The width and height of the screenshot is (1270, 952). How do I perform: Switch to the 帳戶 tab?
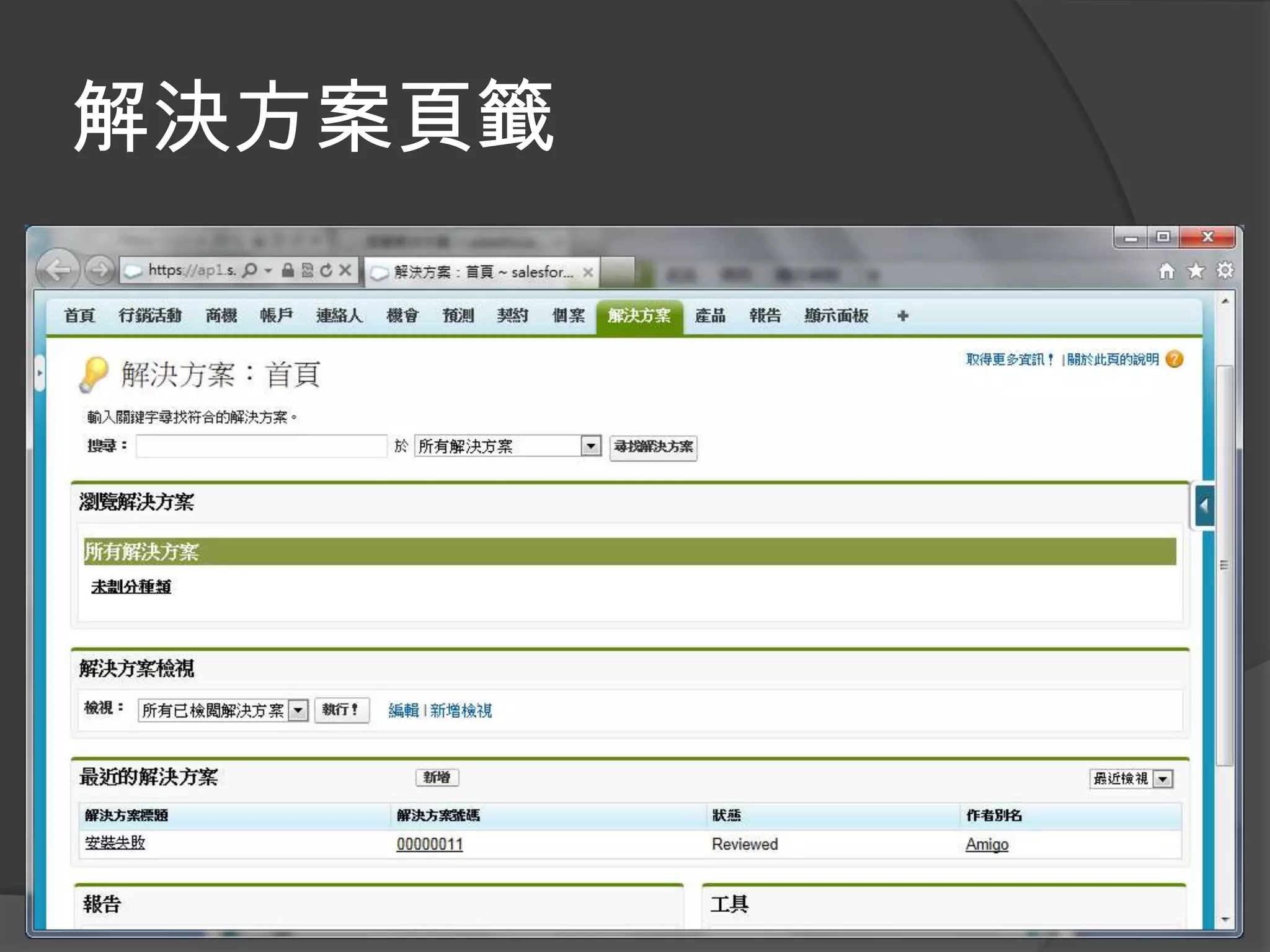point(277,316)
